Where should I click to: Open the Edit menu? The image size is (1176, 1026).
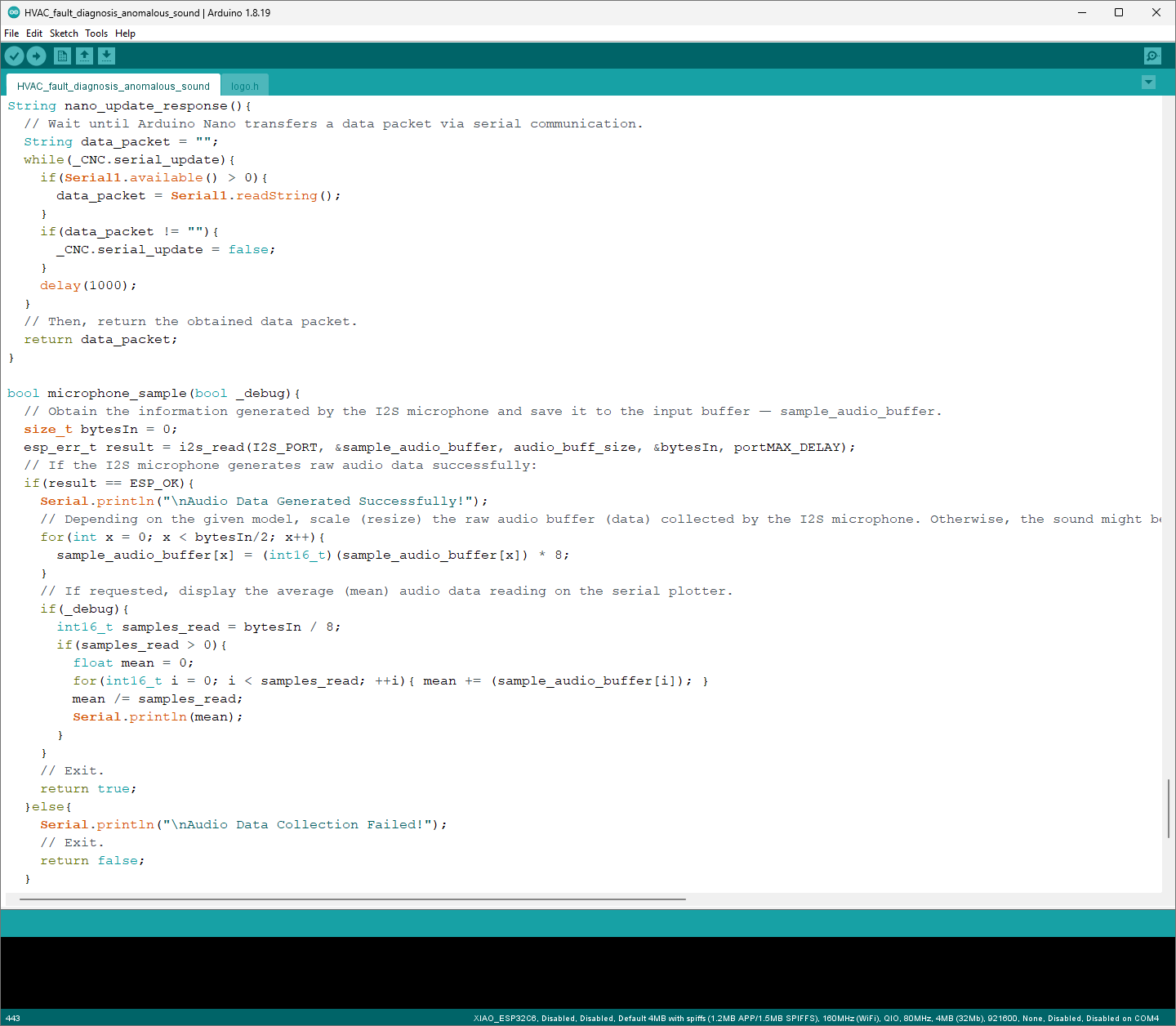(34, 33)
